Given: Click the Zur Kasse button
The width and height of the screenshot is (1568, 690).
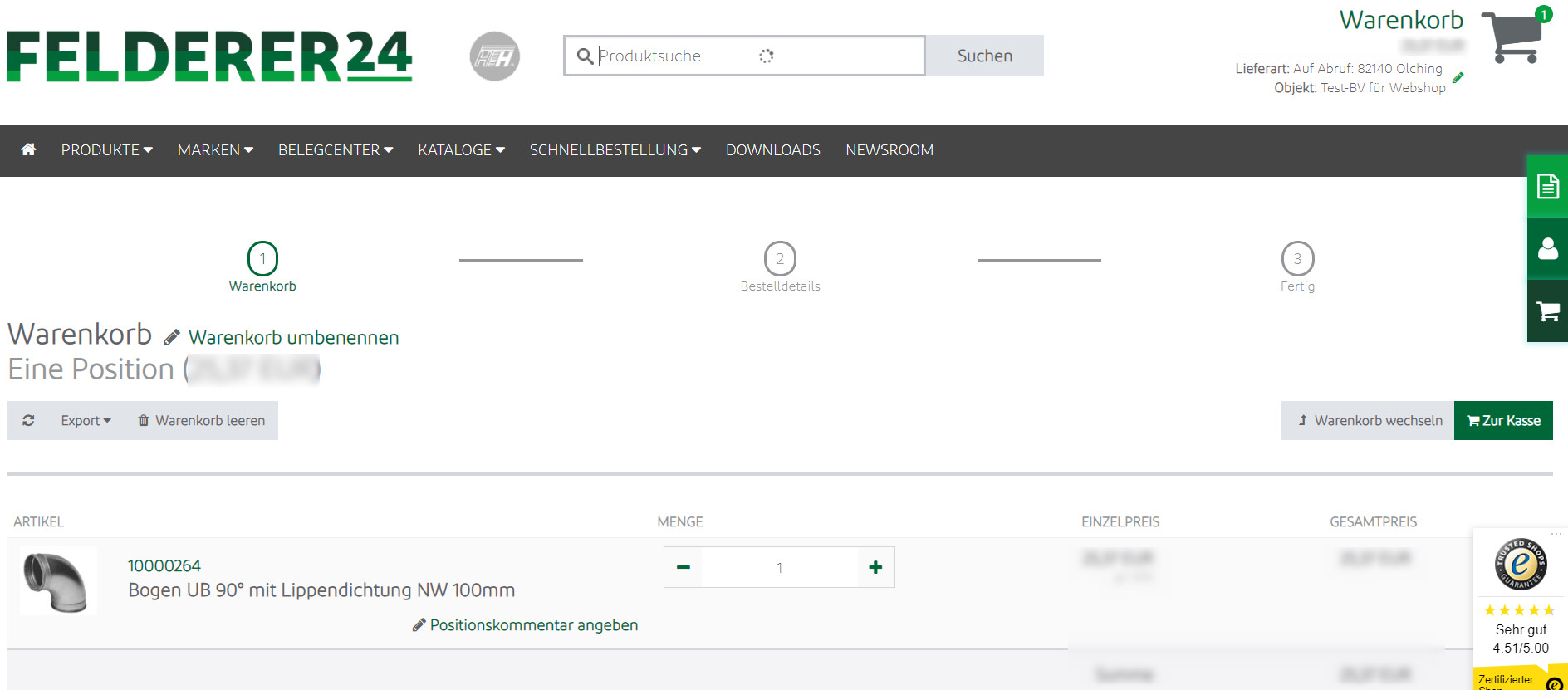Looking at the screenshot, I should [1503, 420].
